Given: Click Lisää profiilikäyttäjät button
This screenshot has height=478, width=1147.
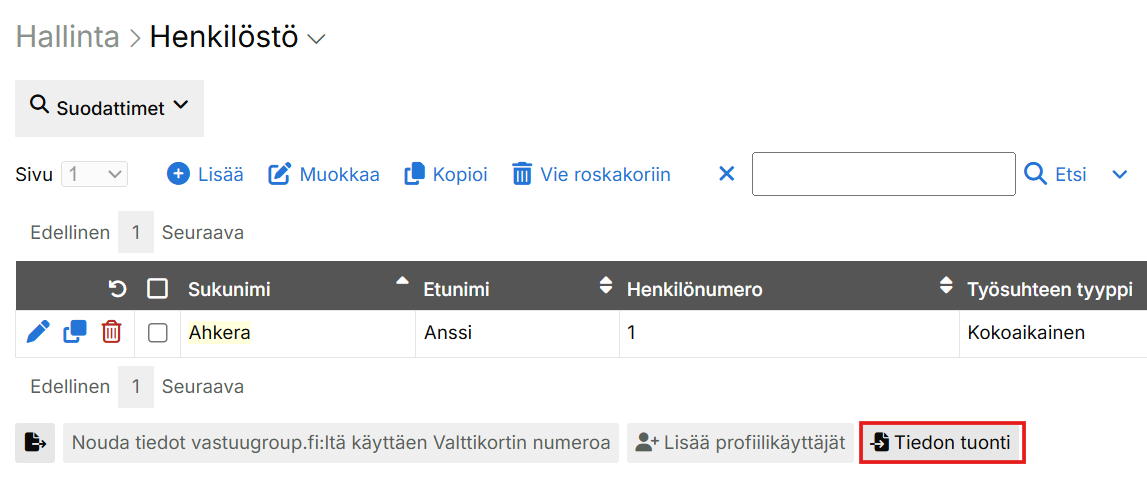Looking at the screenshot, I should tap(741, 442).
